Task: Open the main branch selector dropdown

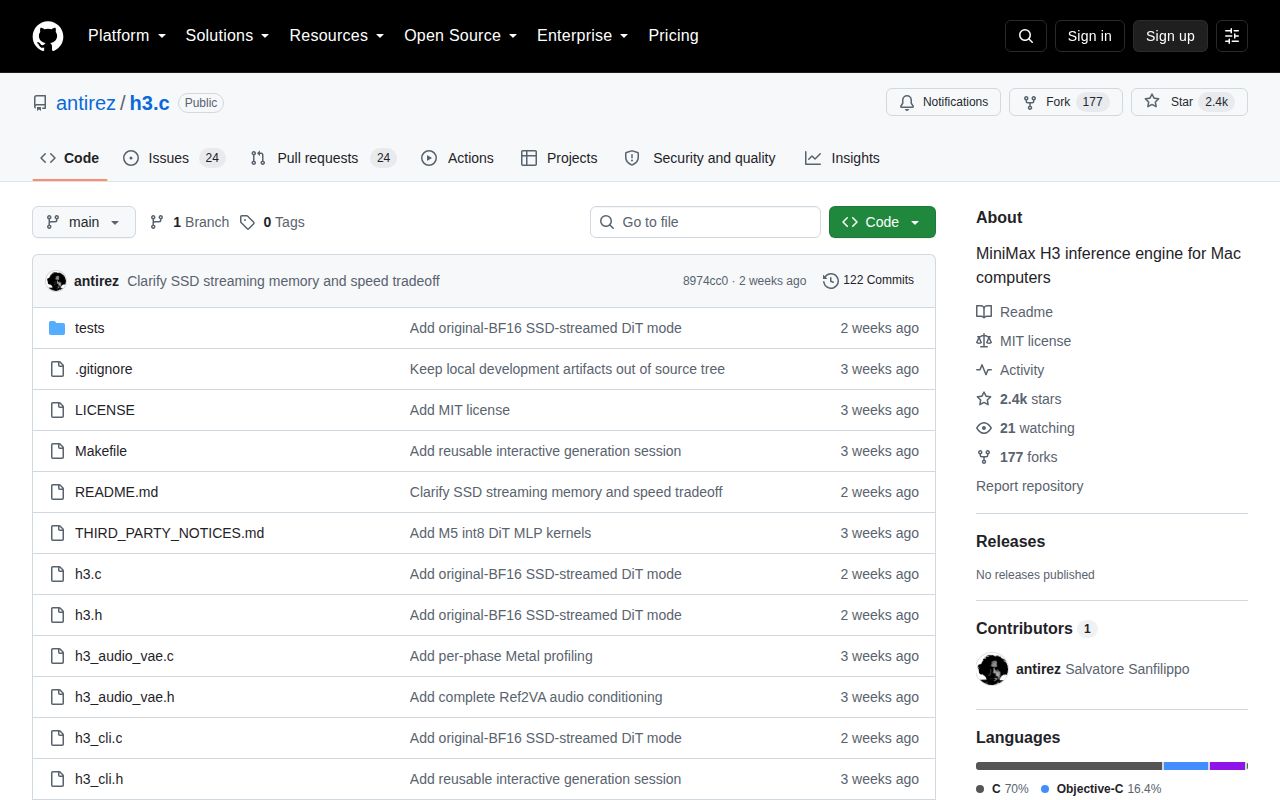Action: coord(84,222)
